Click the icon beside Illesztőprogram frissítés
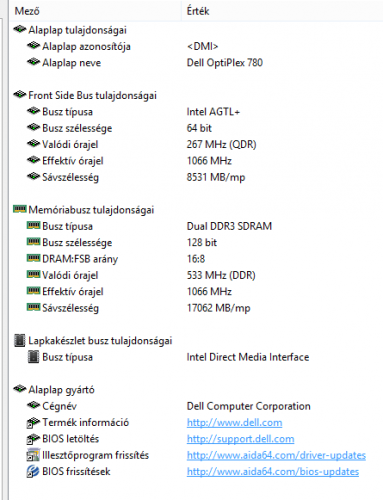 [x=33, y=455]
